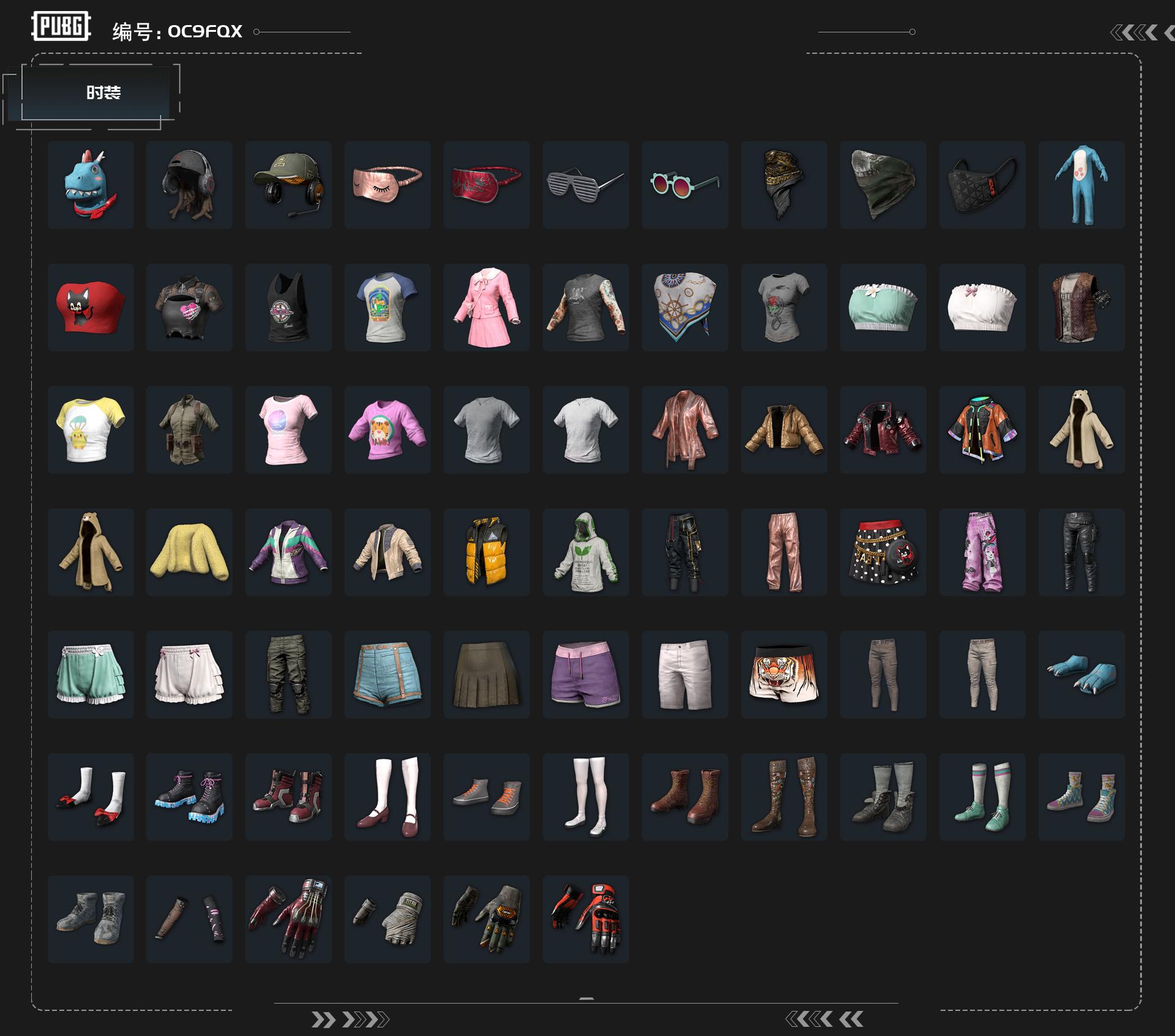The width and height of the screenshot is (1175, 1036).
Task: Select the blue dinosaur claw slippers
Action: tap(1081, 674)
